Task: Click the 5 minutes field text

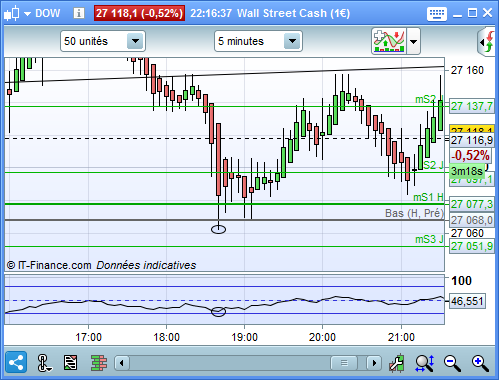Action: point(241,41)
